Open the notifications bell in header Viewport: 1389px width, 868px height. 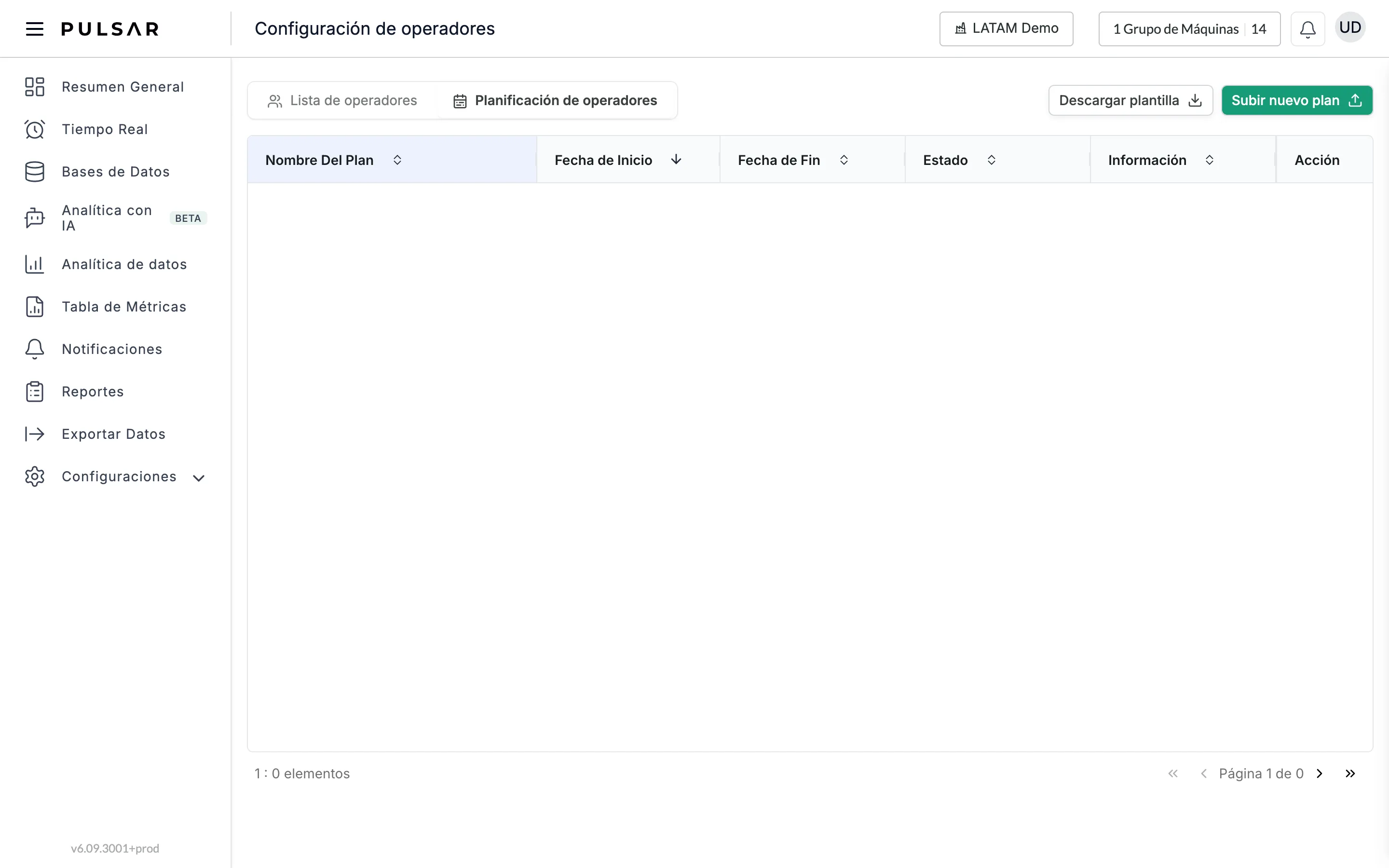(x=1307, y=29)
